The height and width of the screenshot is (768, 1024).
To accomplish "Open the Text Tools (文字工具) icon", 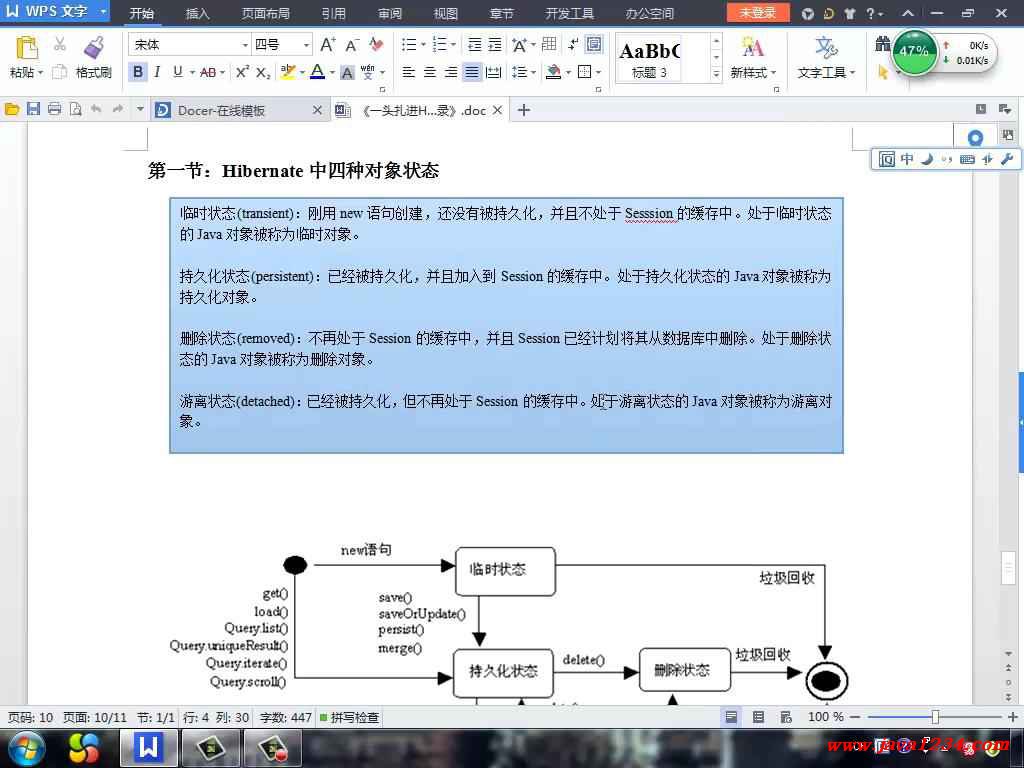I will tap(825, 47).
